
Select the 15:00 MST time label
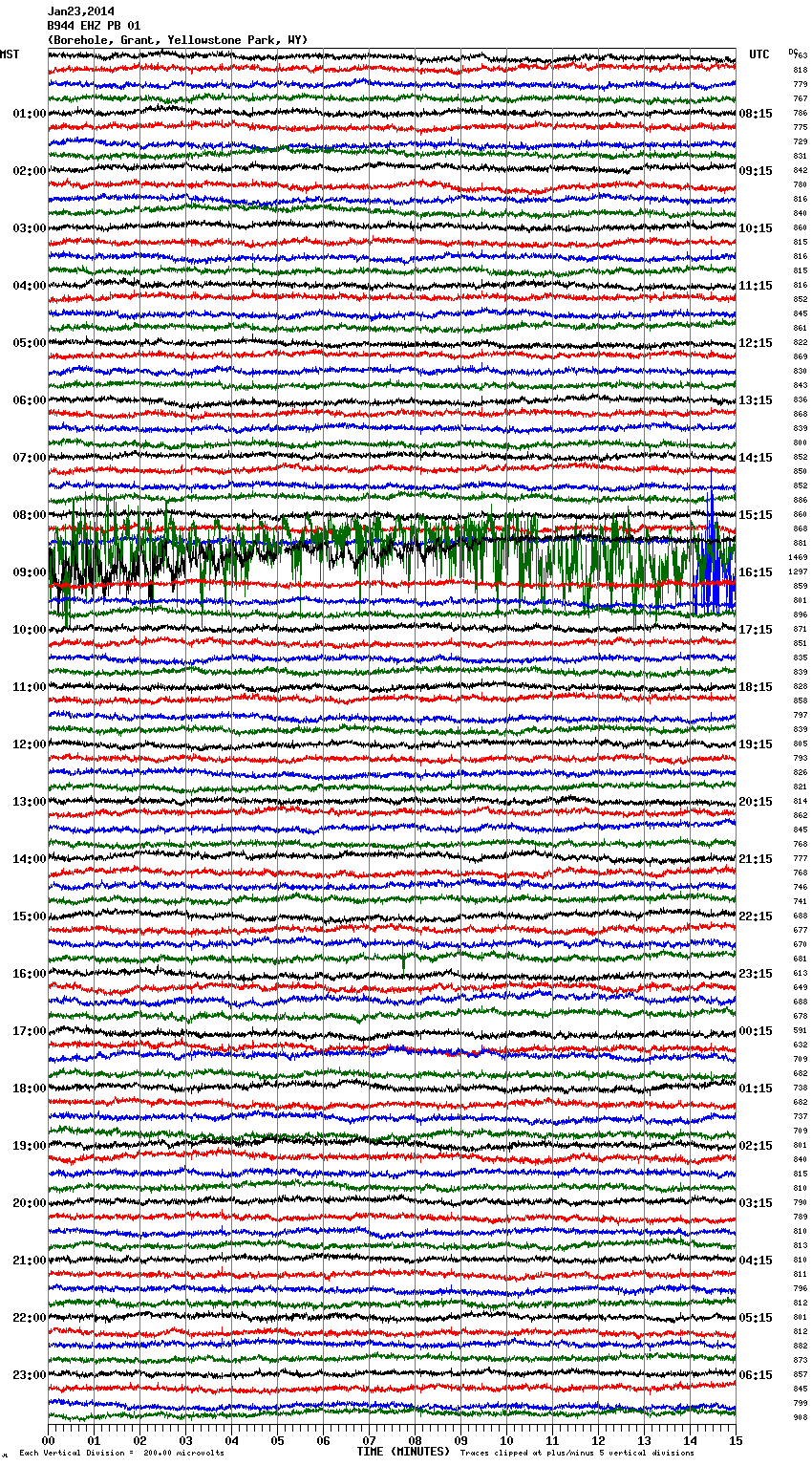pyautogui.click(x=30, y=916)
